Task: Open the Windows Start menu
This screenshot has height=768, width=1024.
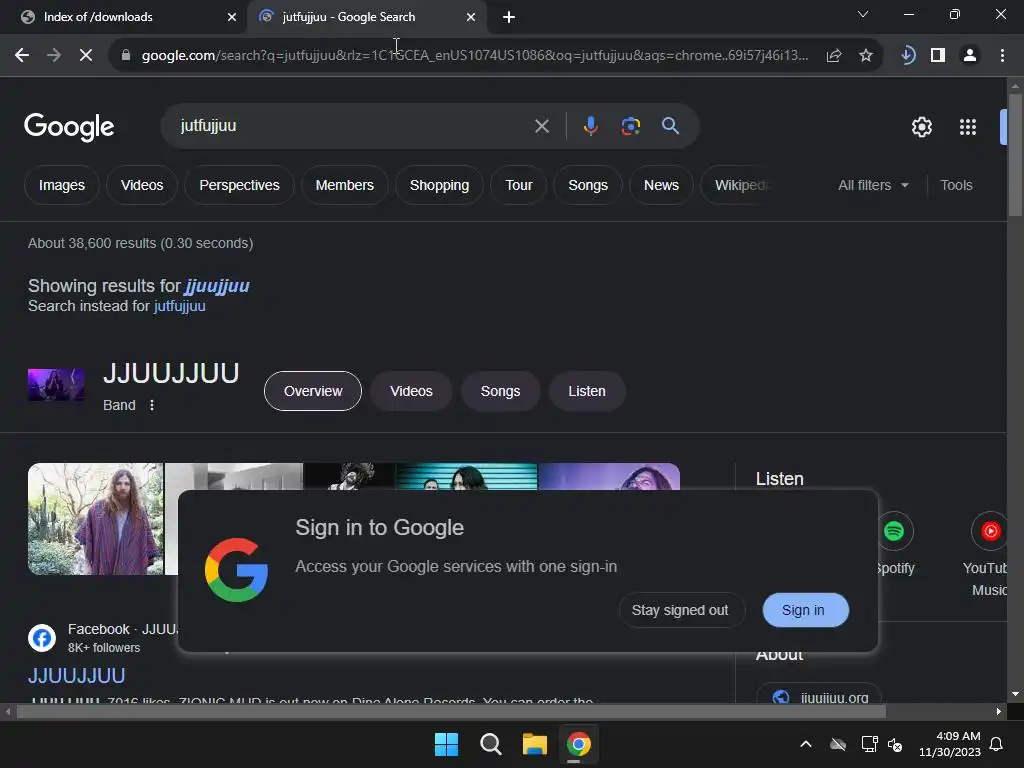Action: click(447, 744)
